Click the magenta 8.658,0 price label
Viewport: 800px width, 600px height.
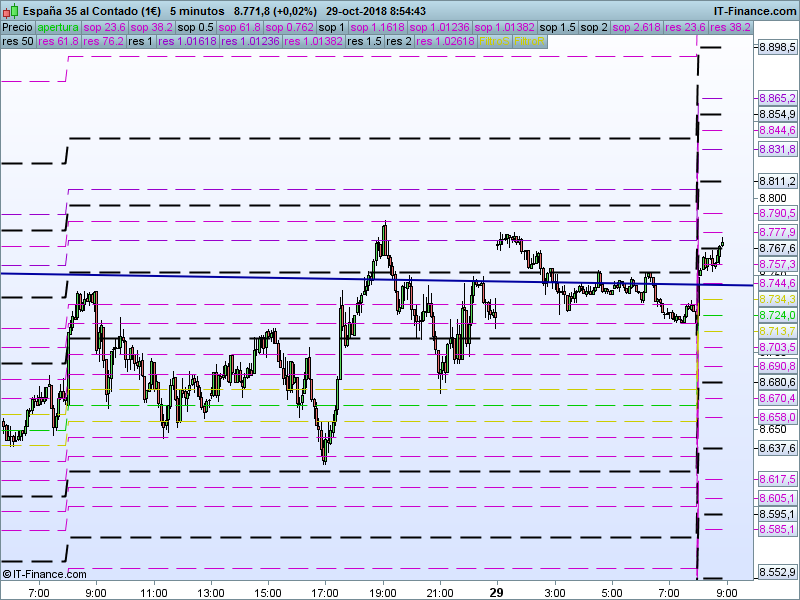click(777, 417)
